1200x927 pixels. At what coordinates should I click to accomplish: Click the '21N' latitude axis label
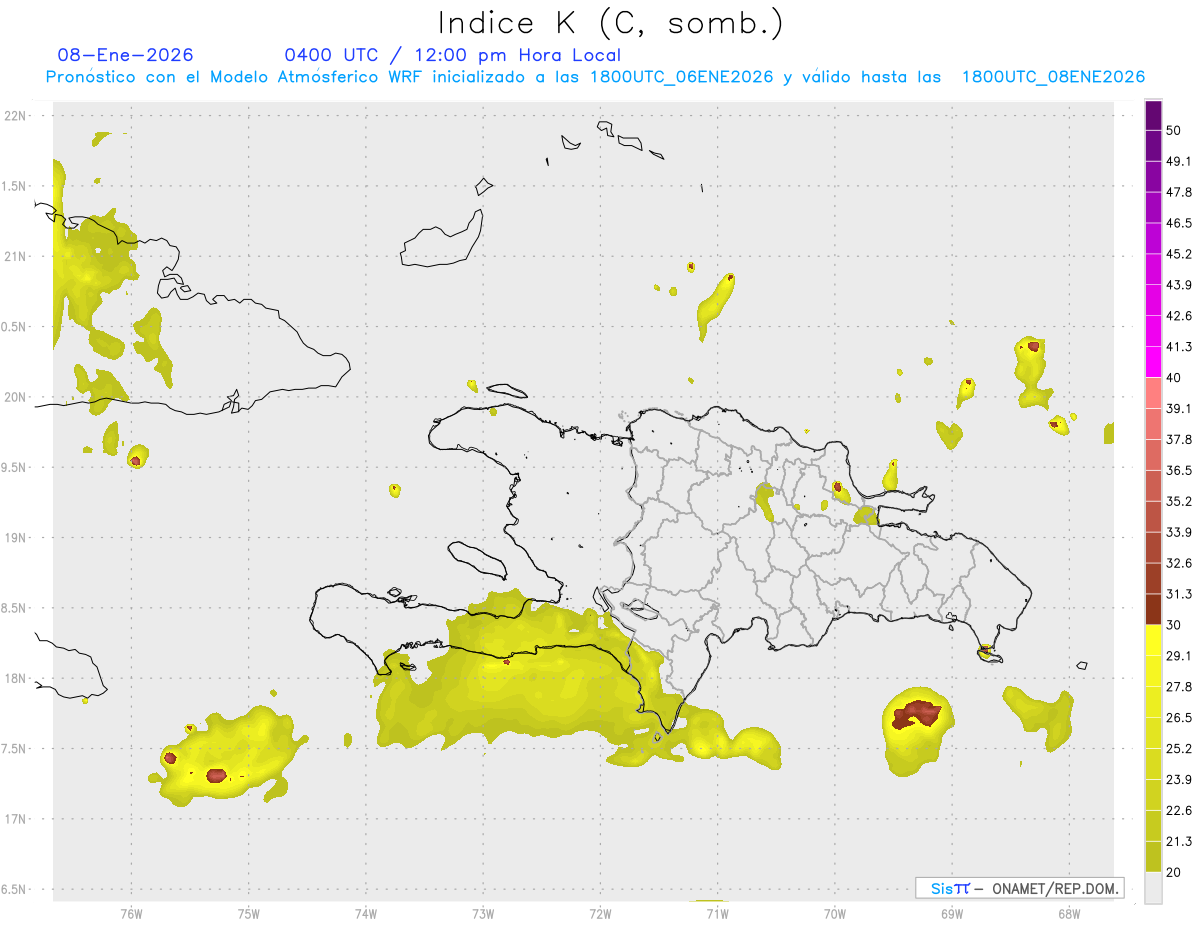15,256
